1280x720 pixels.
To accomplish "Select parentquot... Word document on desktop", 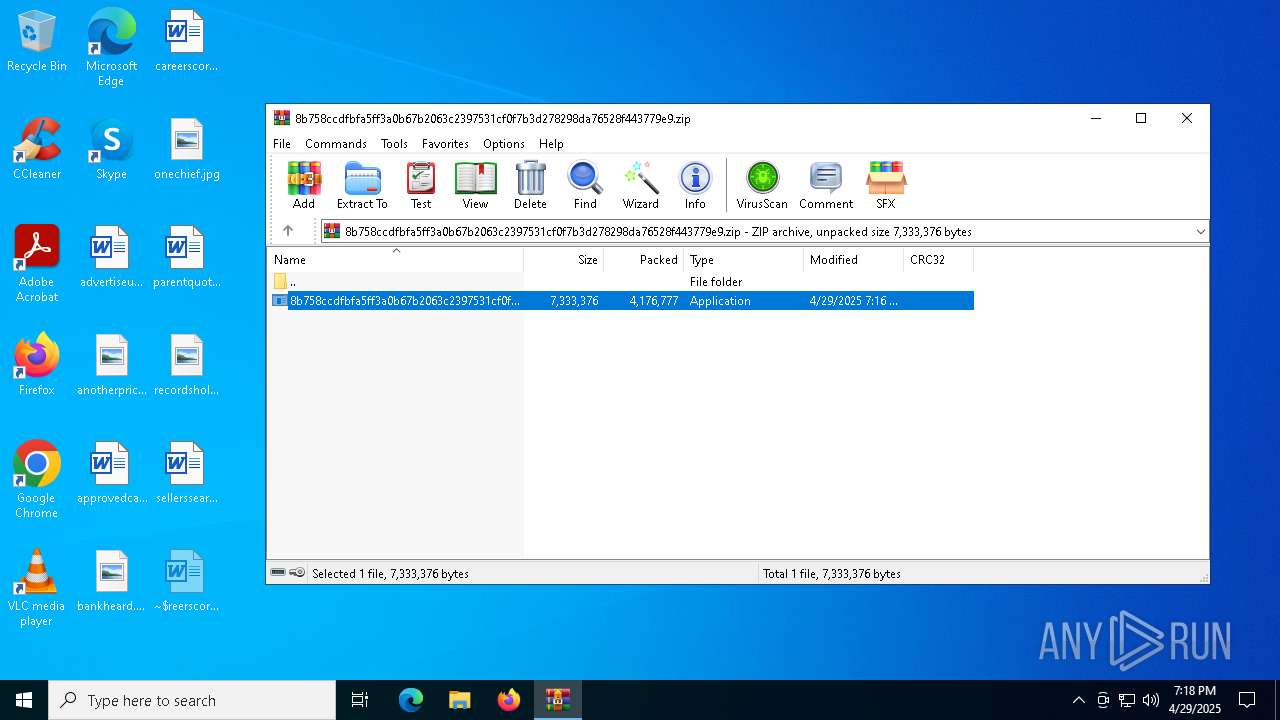I will point(187,258).
